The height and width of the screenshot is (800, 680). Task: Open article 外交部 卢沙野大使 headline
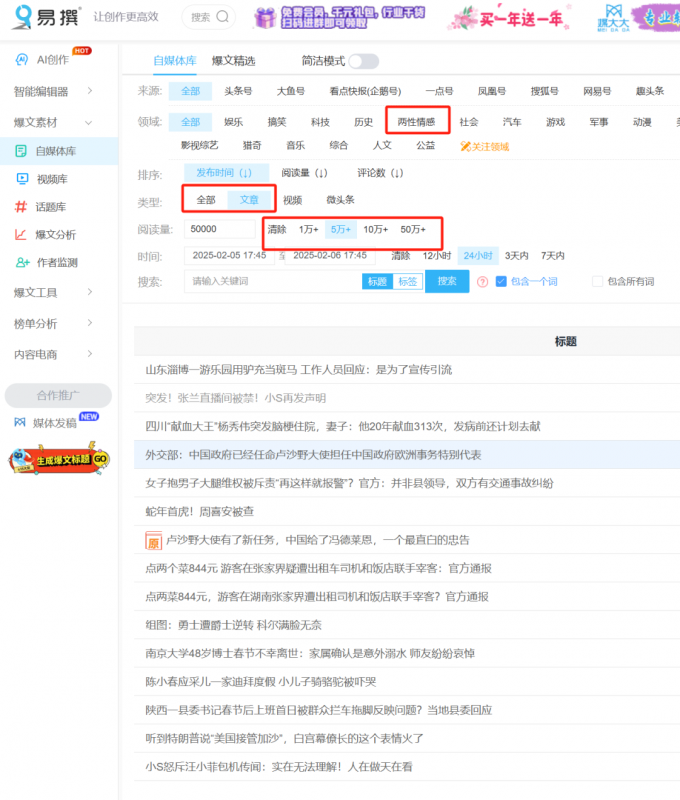[313, 455]
